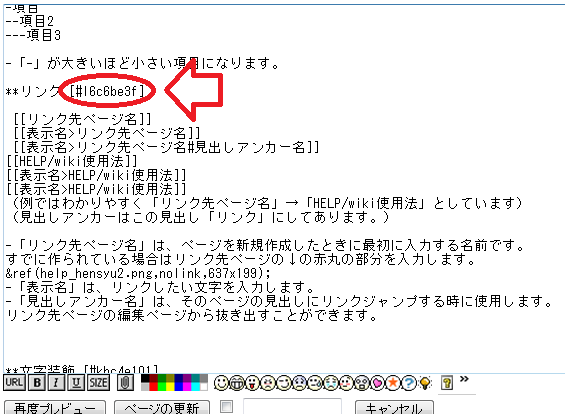Click the 再度プレビュー button

click(55, 408)
